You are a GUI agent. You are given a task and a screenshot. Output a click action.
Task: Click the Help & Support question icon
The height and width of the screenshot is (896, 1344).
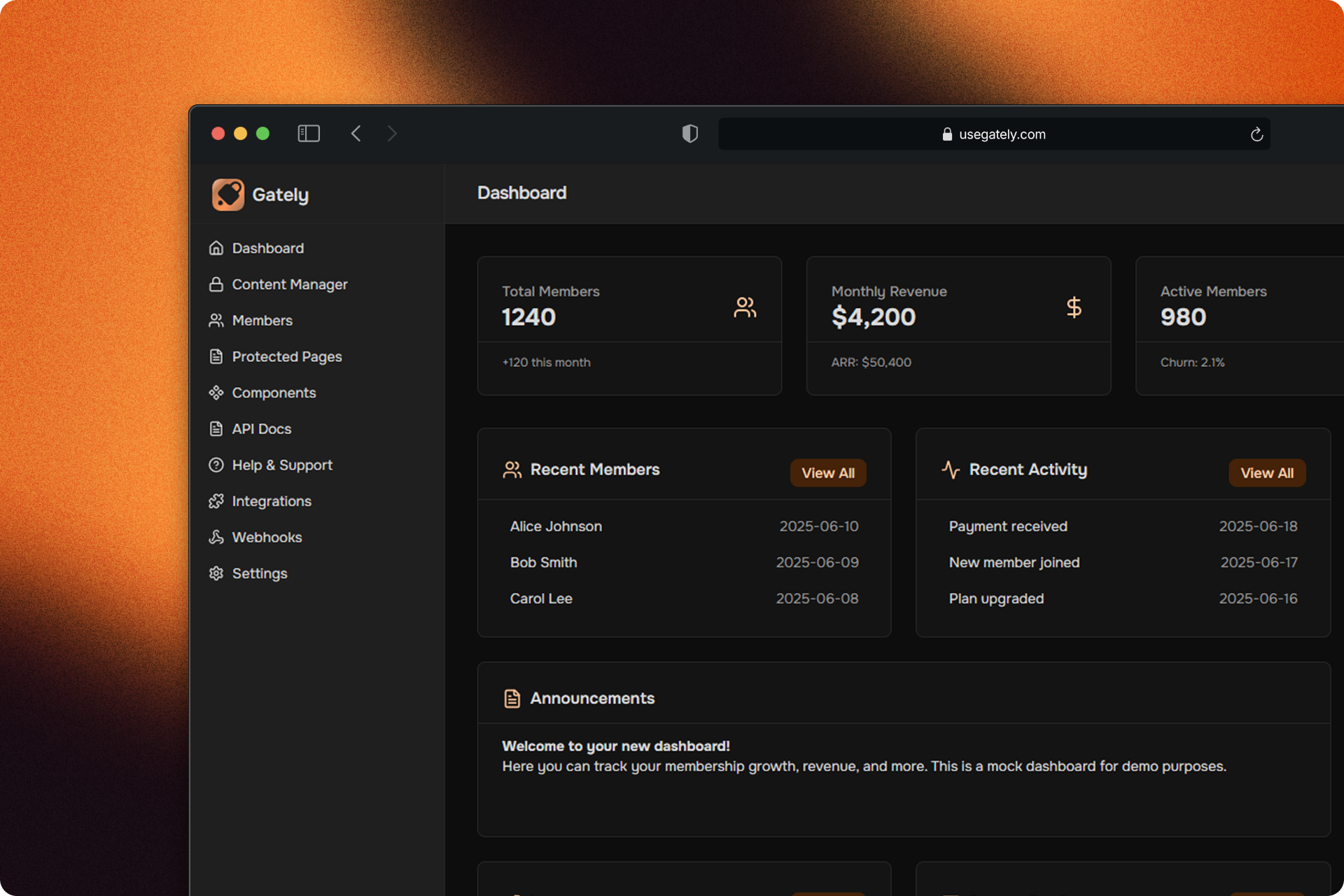(216, 465)
